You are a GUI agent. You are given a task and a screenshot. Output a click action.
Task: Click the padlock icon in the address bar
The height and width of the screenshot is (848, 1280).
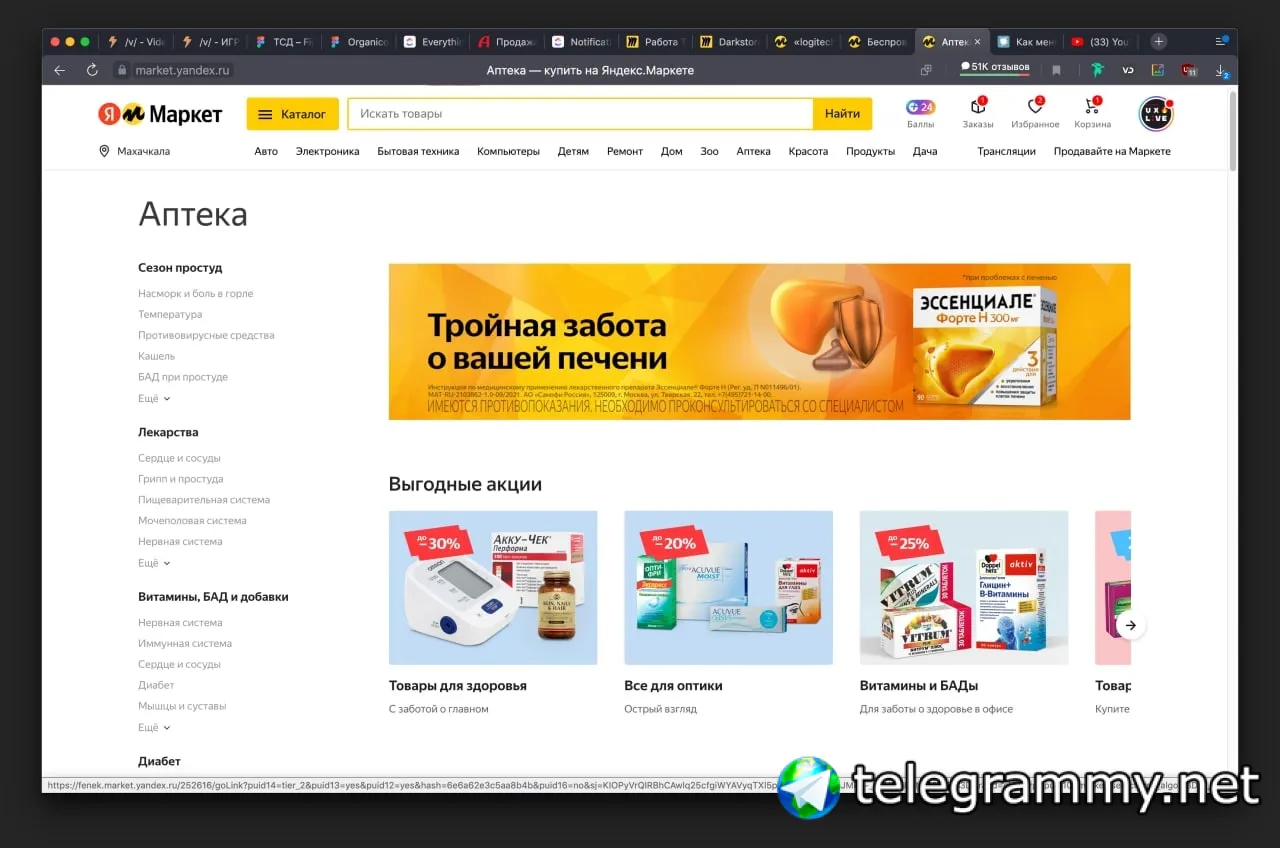pyautogui.click(x=122, y=70)
